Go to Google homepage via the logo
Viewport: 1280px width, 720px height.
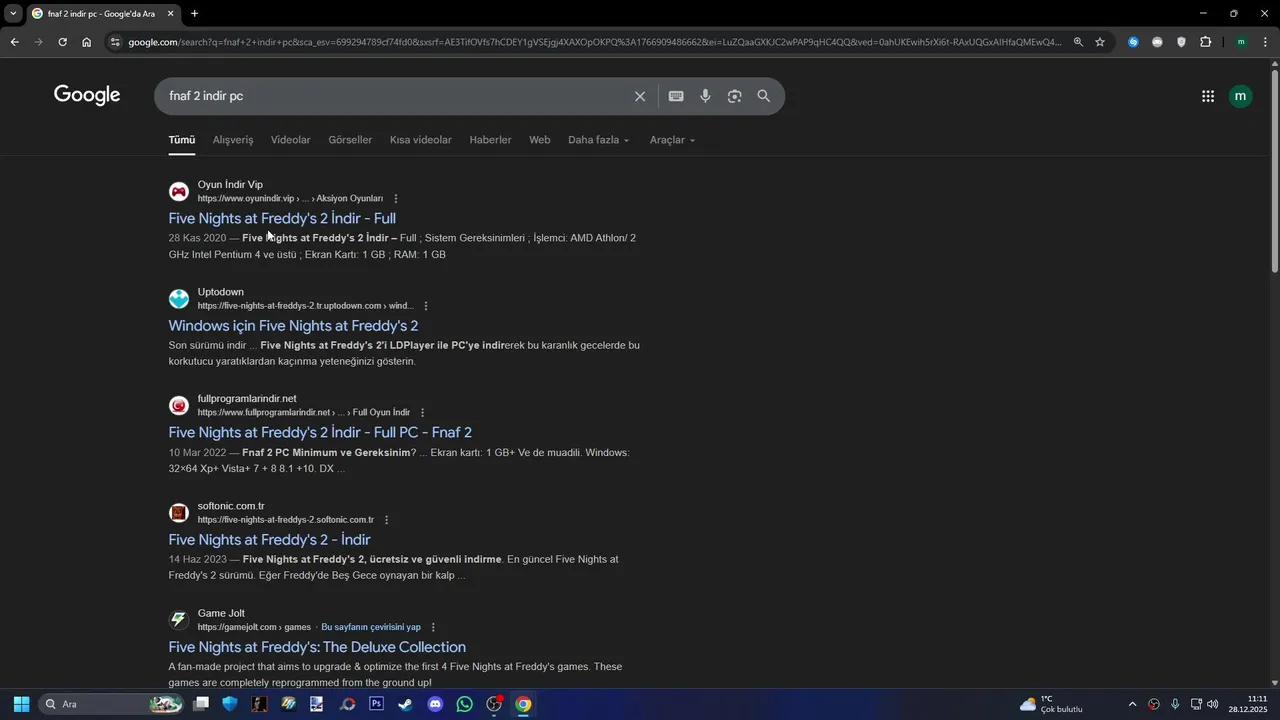87,95
